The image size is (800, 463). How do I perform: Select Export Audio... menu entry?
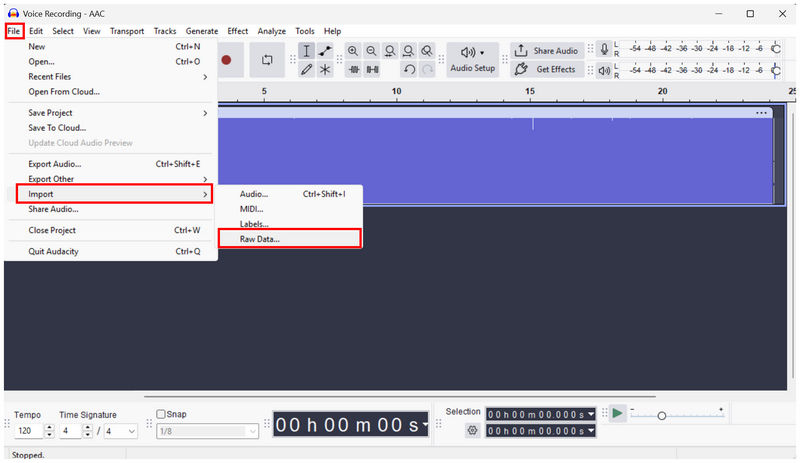point(113,164)
